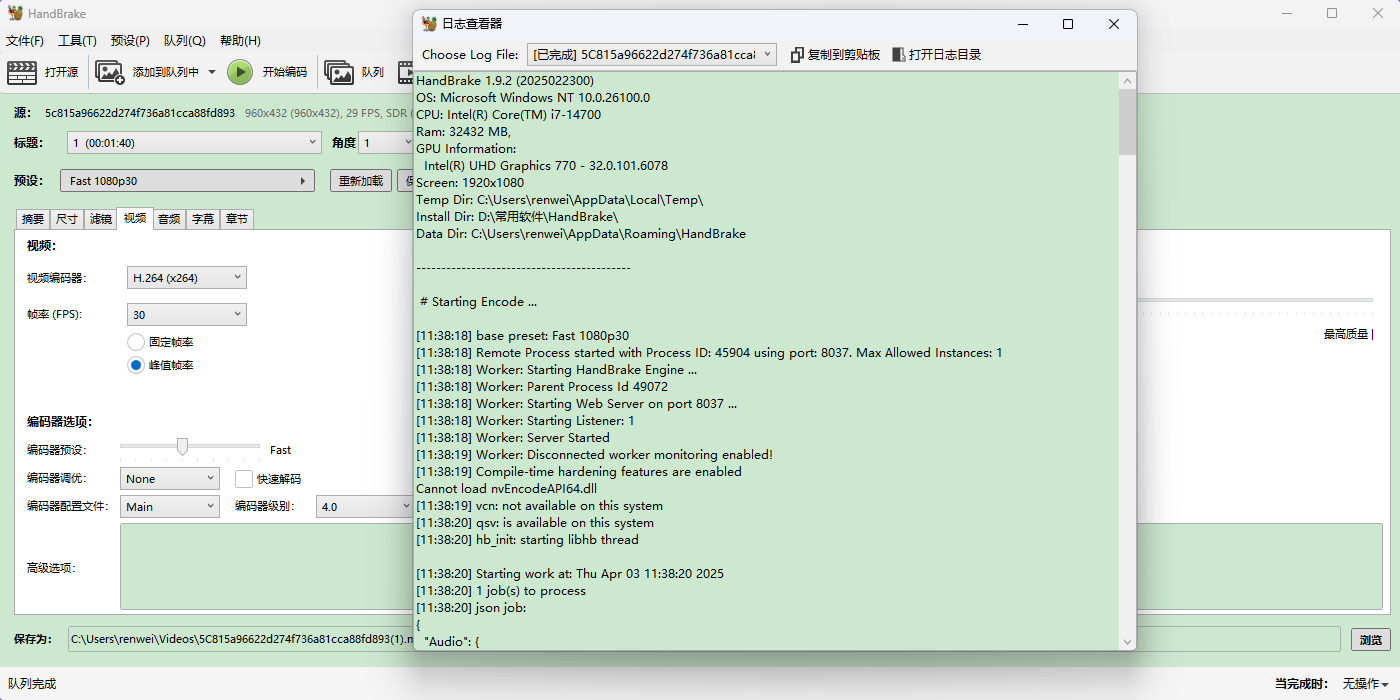
Task: Click the Reload preset button
Action: coord(360,181)
